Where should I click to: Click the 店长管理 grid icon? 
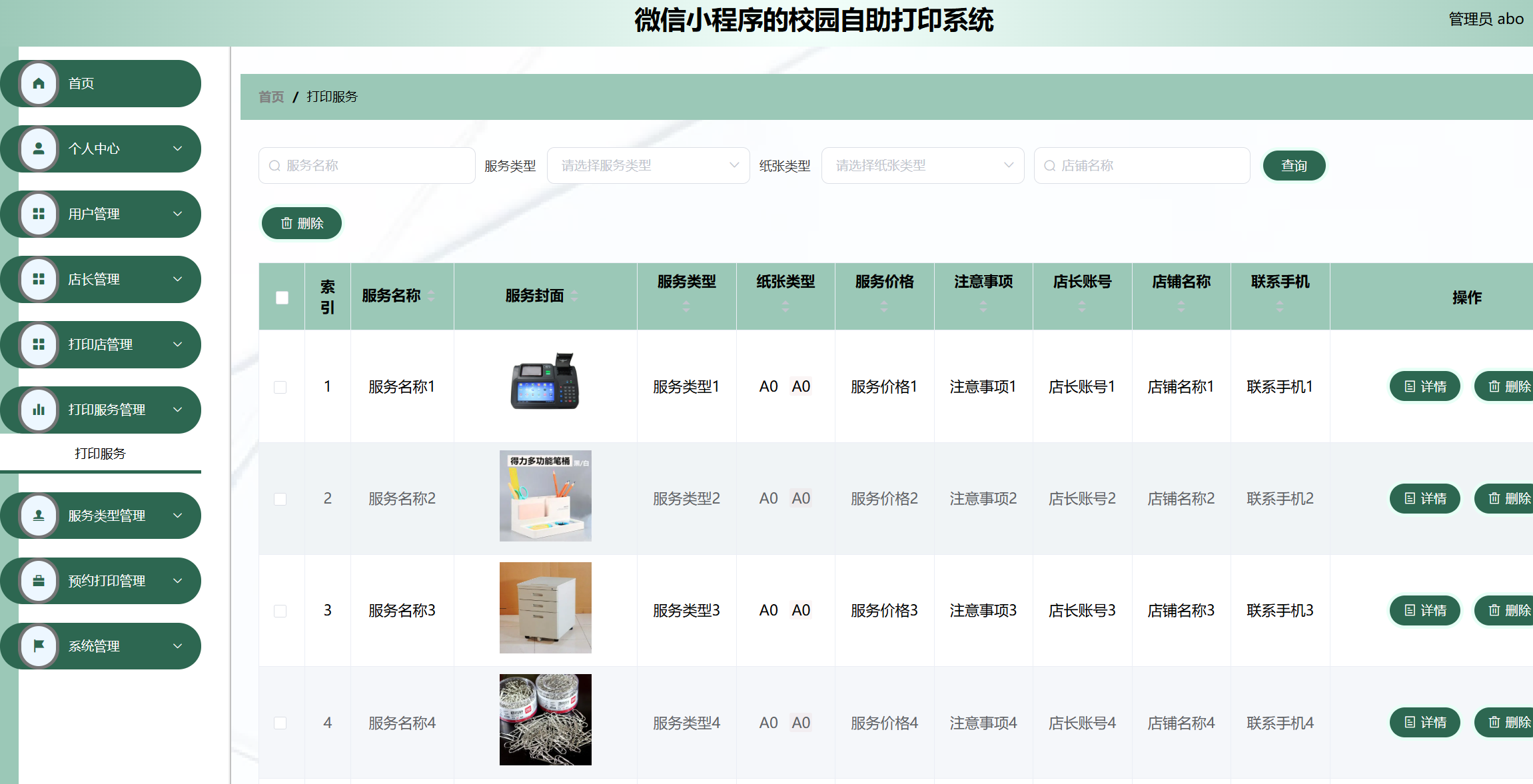click(x=38, y=279)
